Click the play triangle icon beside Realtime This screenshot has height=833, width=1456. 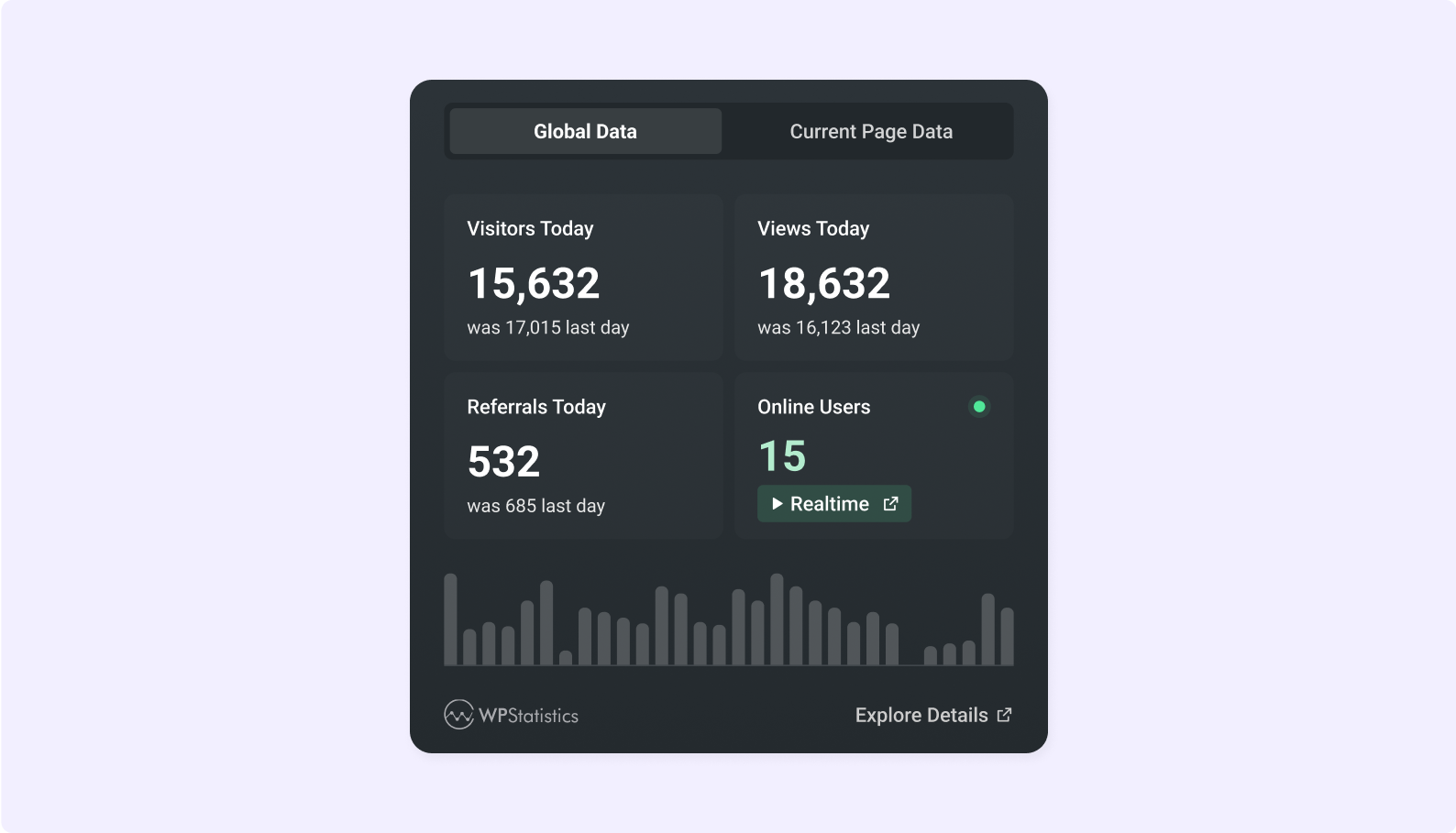pyautogui.click(x=777, y=504)
